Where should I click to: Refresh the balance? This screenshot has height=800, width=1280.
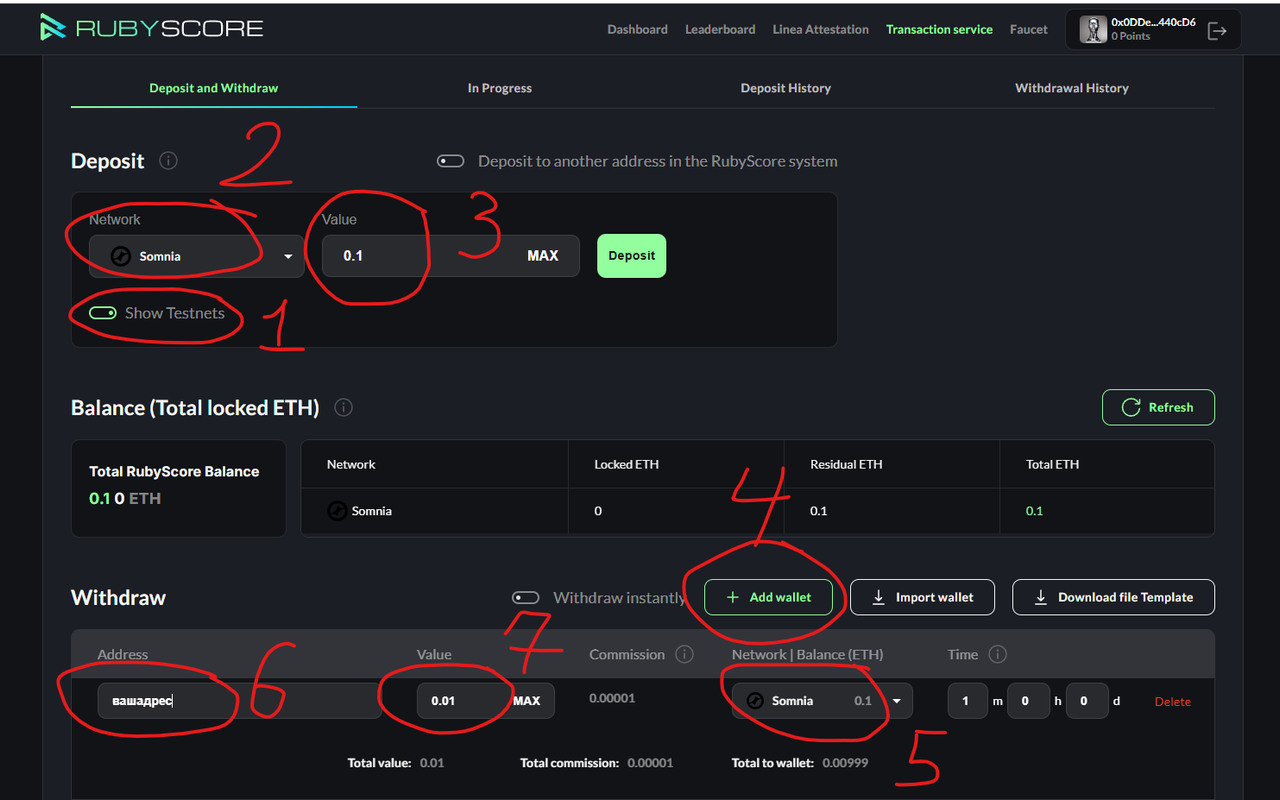1158,407
